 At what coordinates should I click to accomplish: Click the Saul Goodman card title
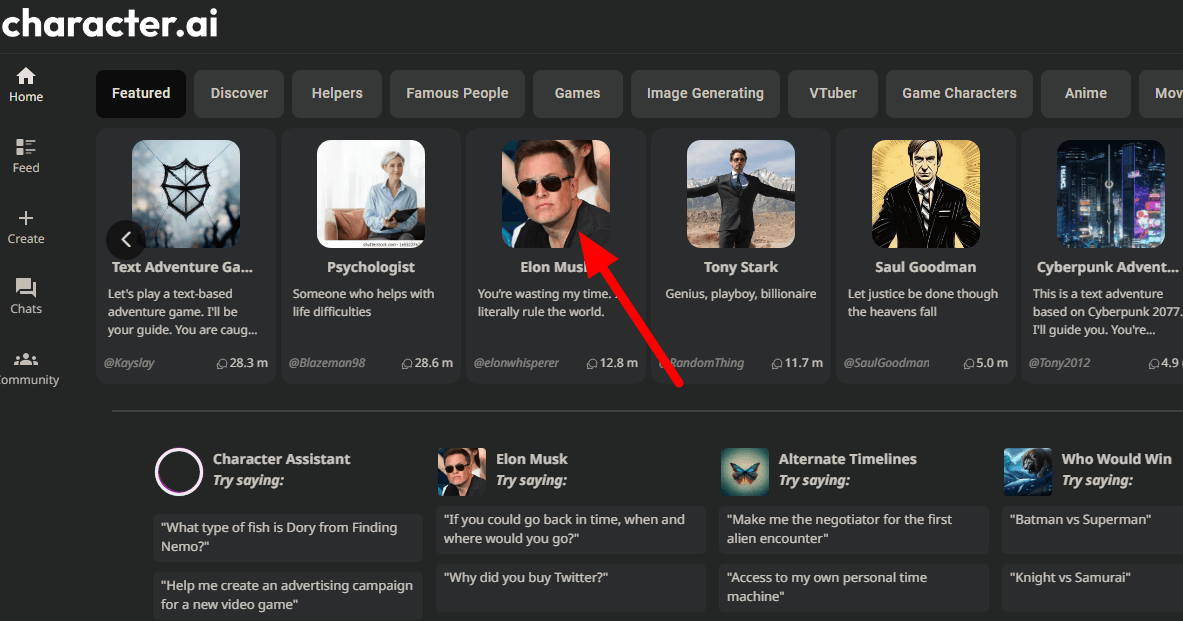click(x=926, y=267)
